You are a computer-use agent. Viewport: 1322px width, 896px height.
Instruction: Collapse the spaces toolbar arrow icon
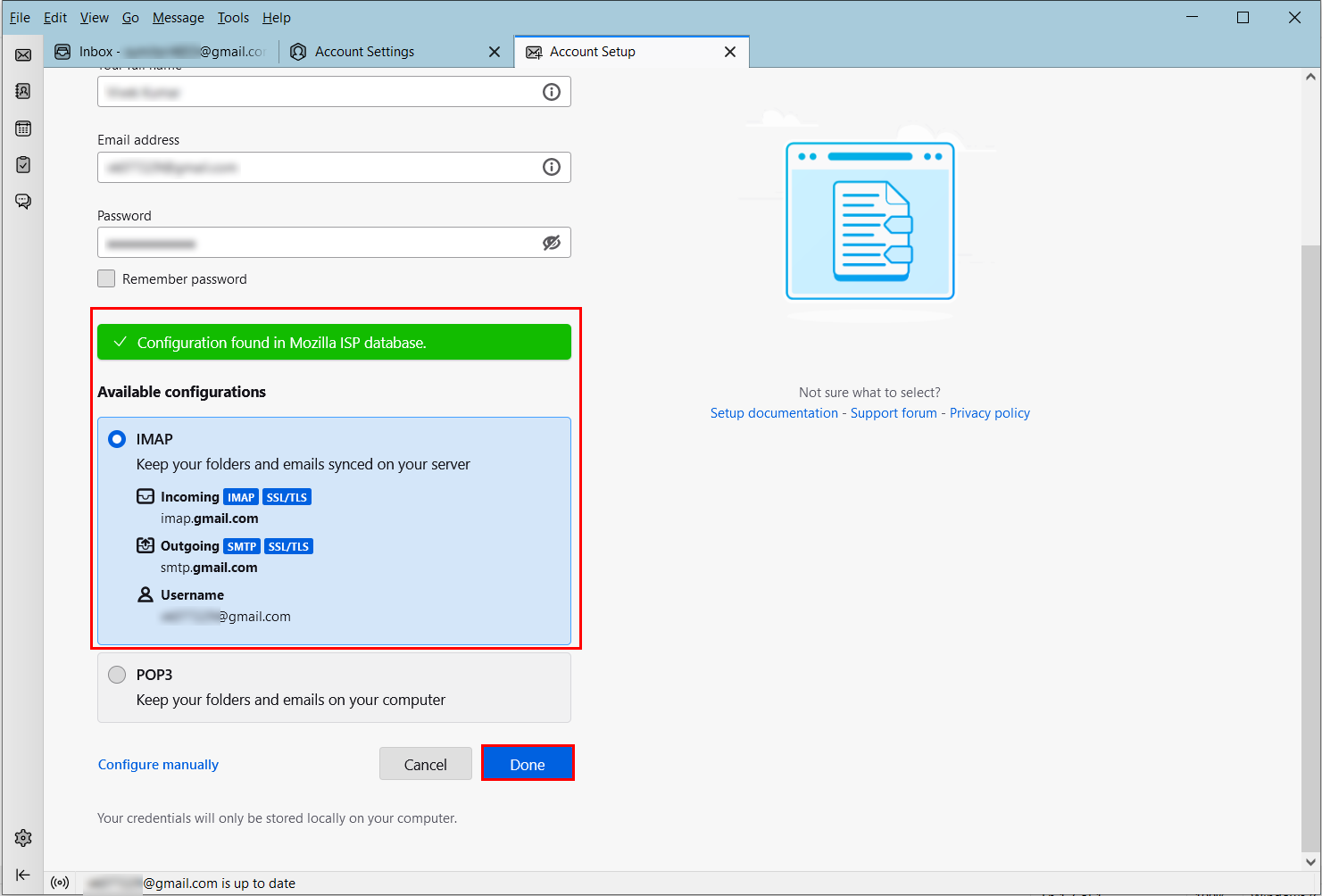coord(23,875)
